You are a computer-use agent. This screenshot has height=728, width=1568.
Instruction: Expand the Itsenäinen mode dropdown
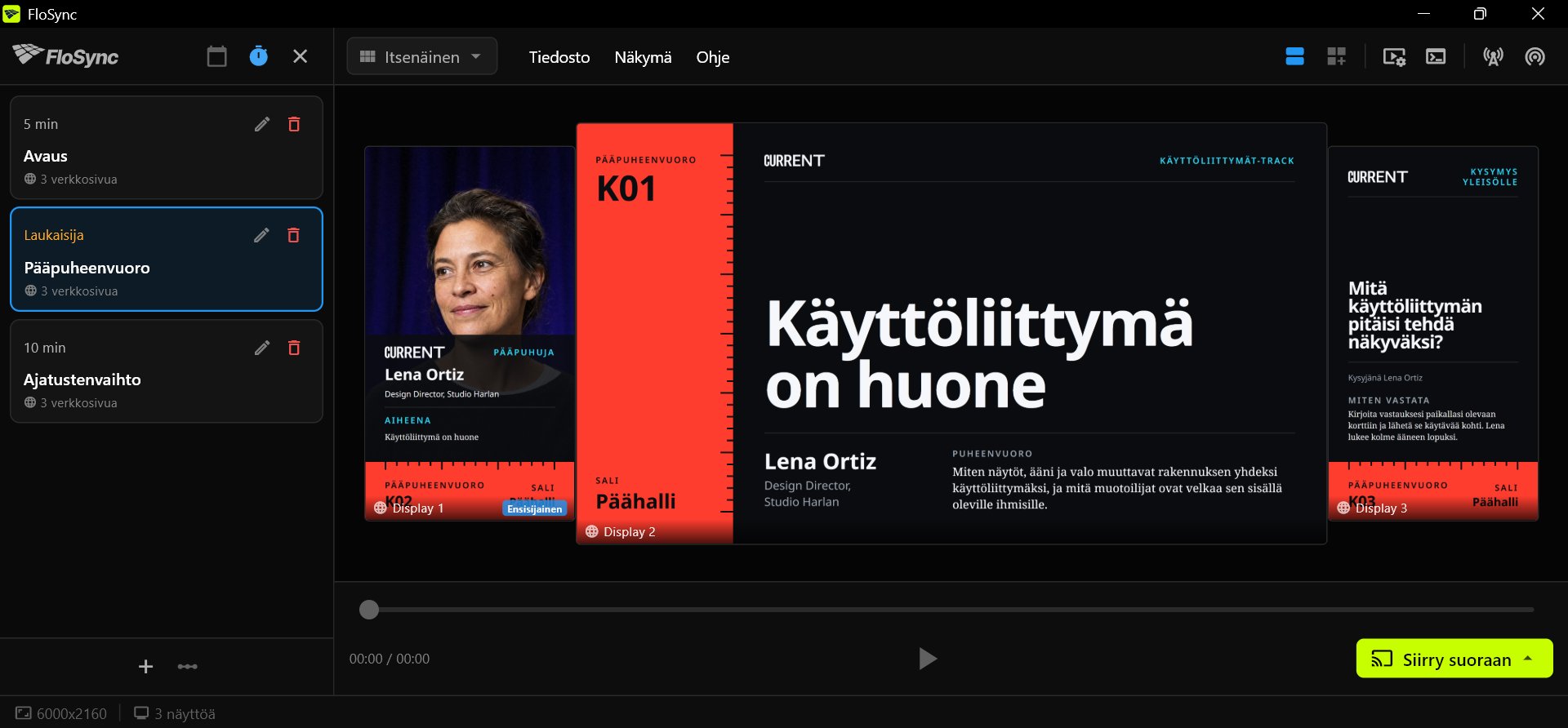pos(422,56)
